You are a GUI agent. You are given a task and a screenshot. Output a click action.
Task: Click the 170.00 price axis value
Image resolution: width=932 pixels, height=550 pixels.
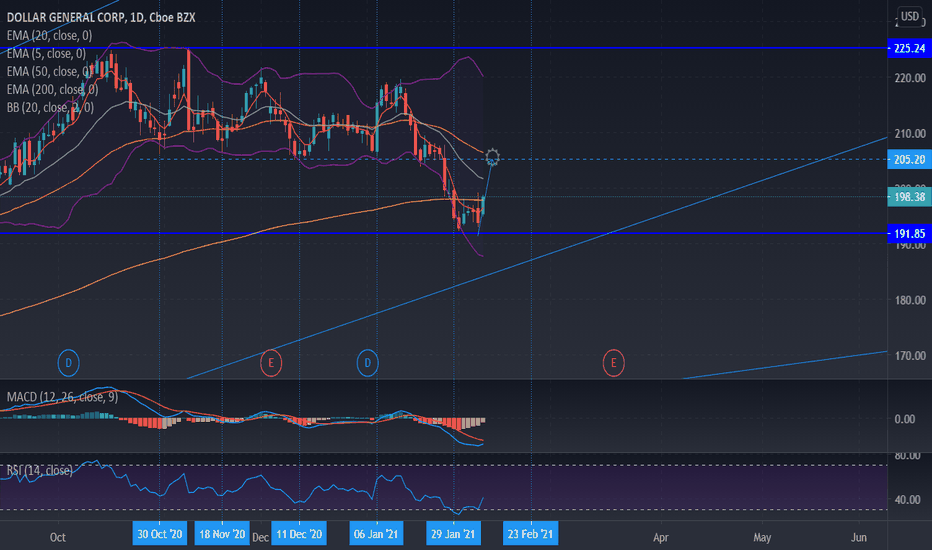pos(910,356)
